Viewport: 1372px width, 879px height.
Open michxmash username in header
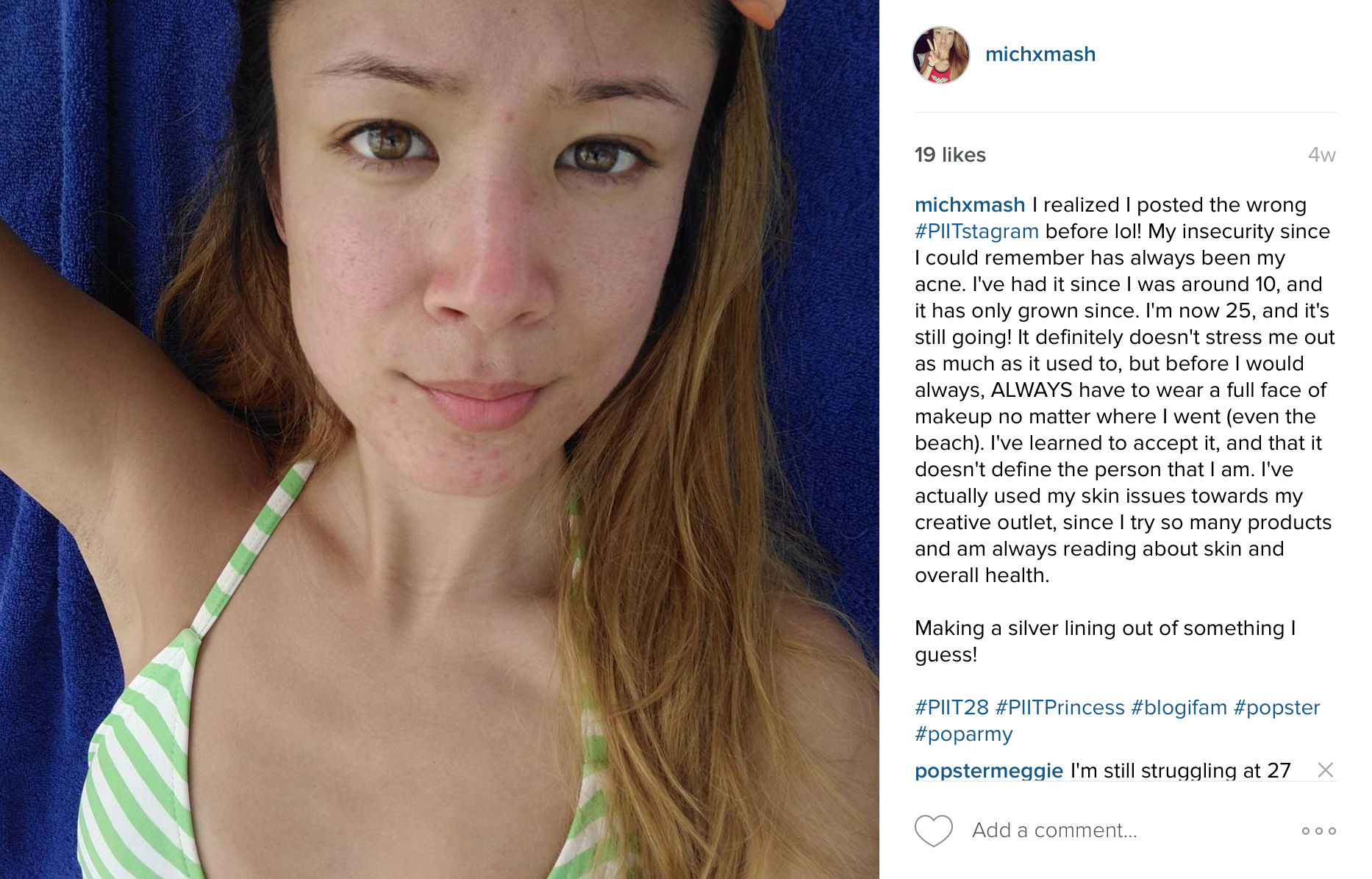tap(1040, 54)
